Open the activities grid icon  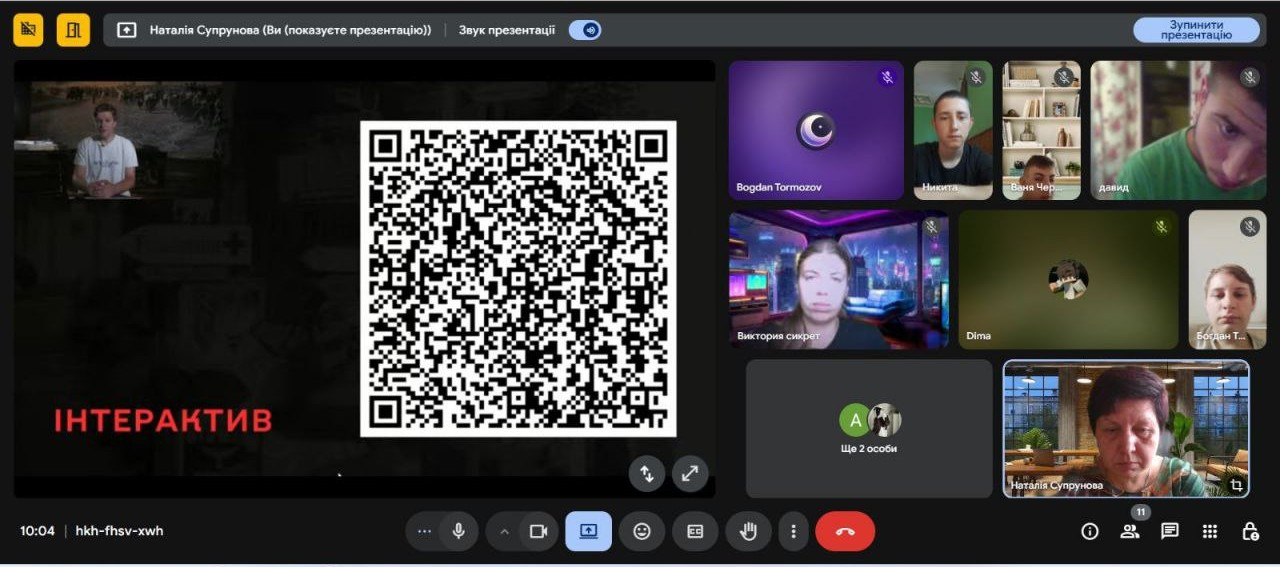click(x=1210, y=531)
